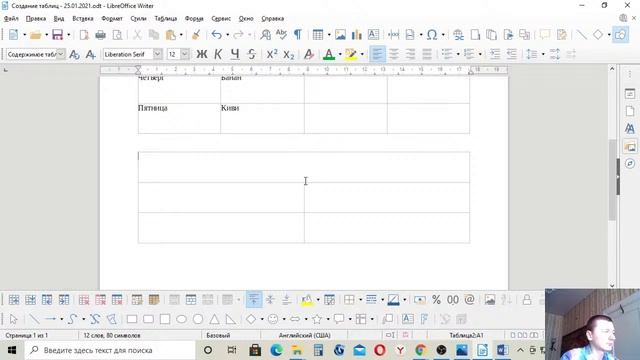Toggle Strikethrough formatting
Viewport: 640px width, 360px height.
pyautogui.click(x=251, y=54)
